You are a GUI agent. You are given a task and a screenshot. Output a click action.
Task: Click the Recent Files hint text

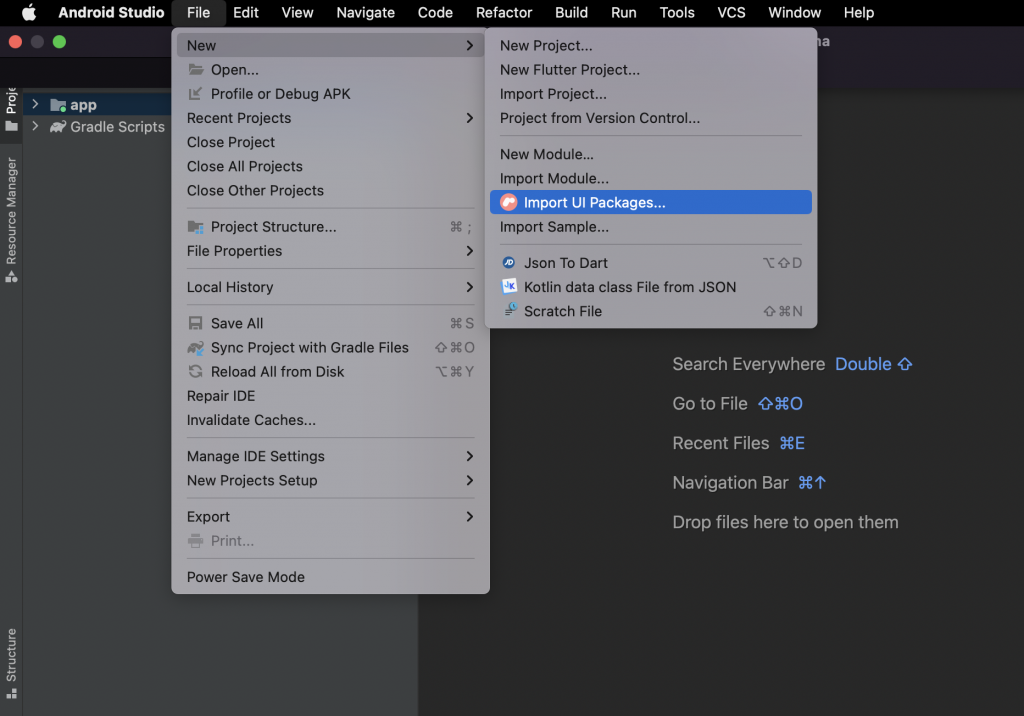pos(720,443)
